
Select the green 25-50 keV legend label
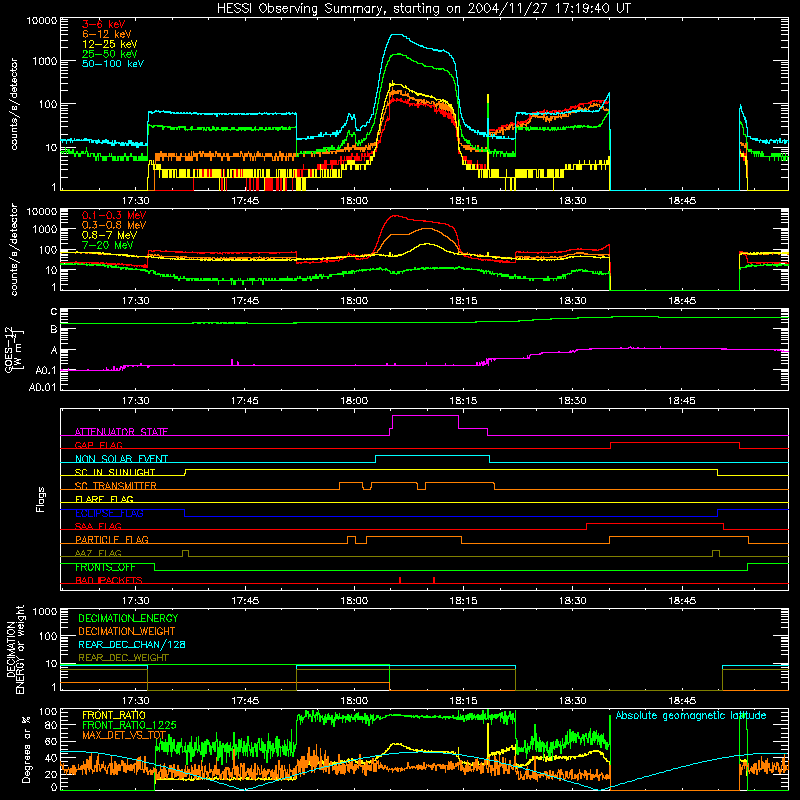click(110, 54)
